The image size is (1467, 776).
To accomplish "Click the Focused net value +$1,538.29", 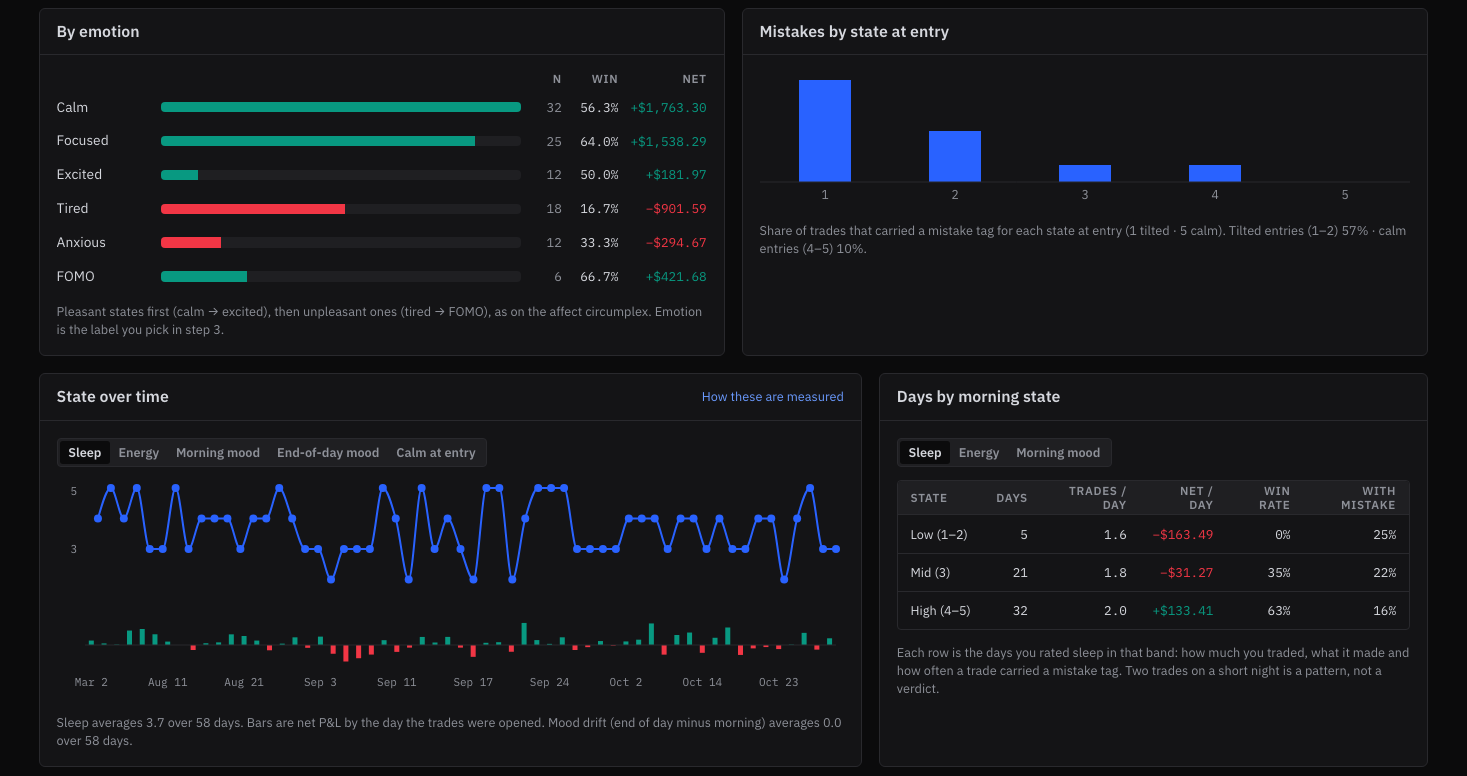I will click(668, 142).
